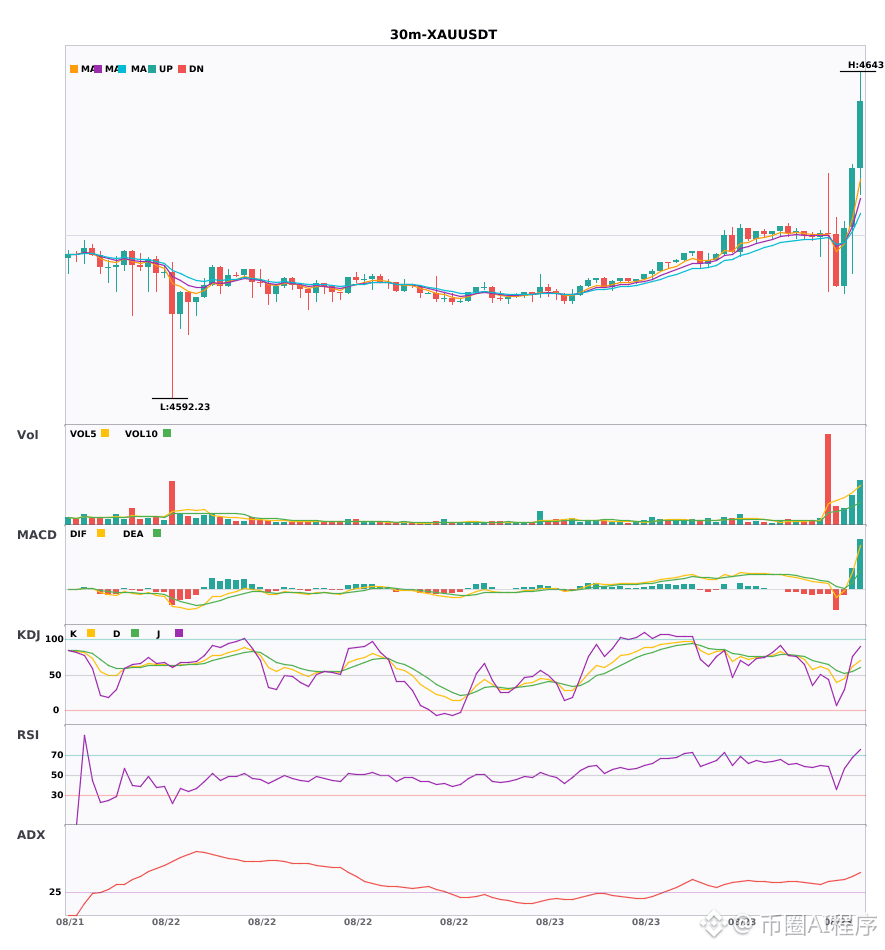This screenshot has width=885, height=950.
Task: Click the red DN legend swatch
Action: click(x=182, y=69)
